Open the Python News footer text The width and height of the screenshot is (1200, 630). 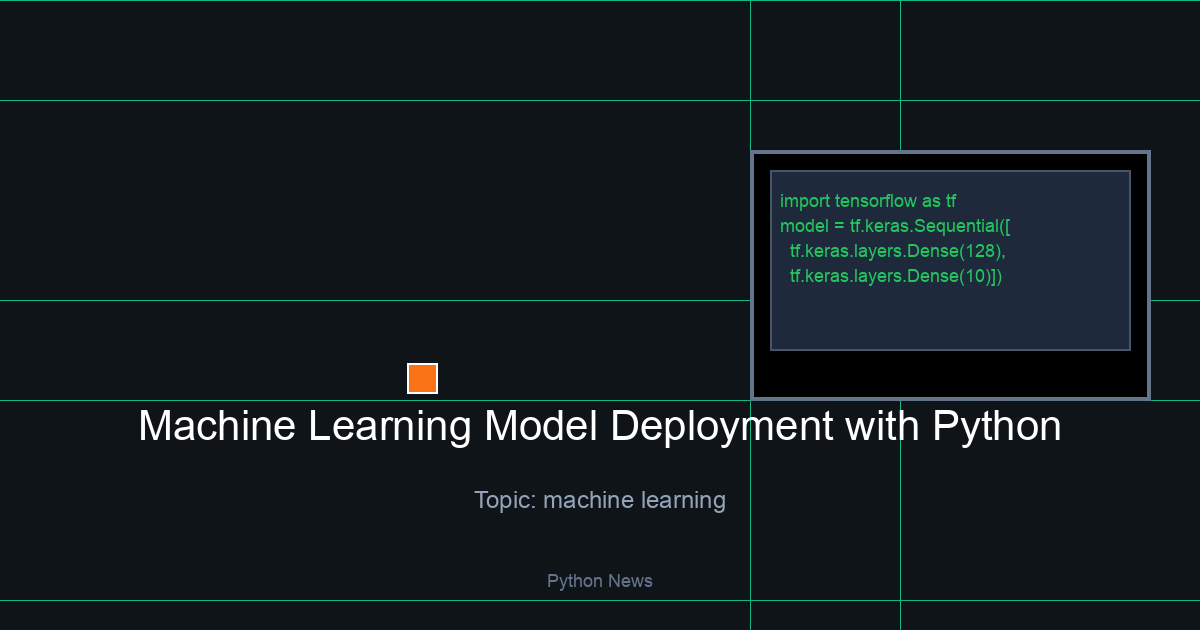pyautogui.click(x=599, y=581)
